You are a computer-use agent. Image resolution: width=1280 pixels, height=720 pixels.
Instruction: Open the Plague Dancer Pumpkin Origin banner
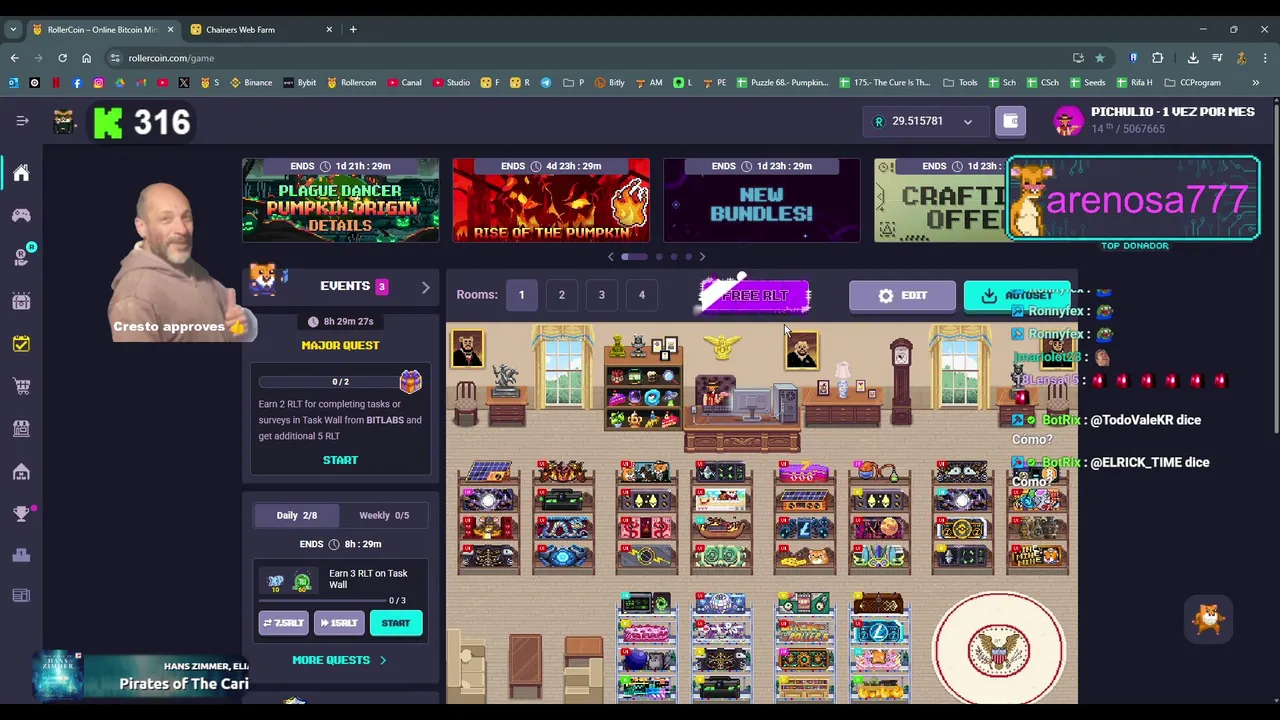[x=340, y=200]
